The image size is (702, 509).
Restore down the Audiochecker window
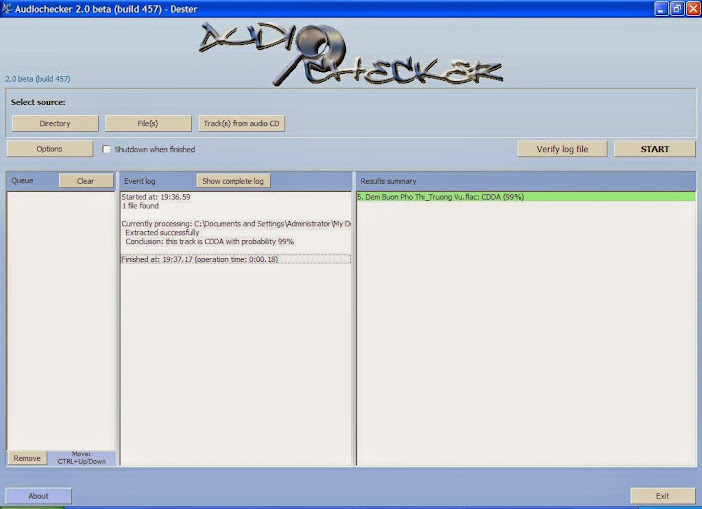677,9
